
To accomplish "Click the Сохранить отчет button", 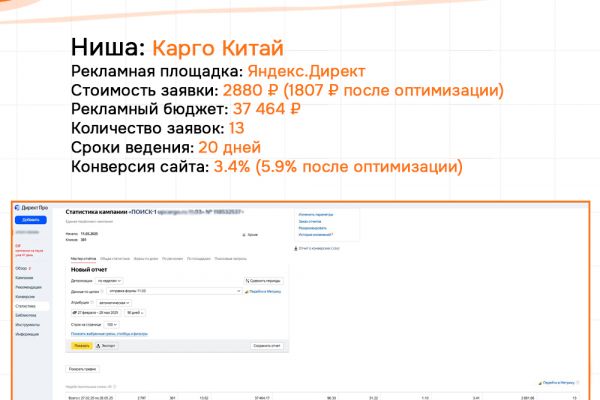I will 267,346.
